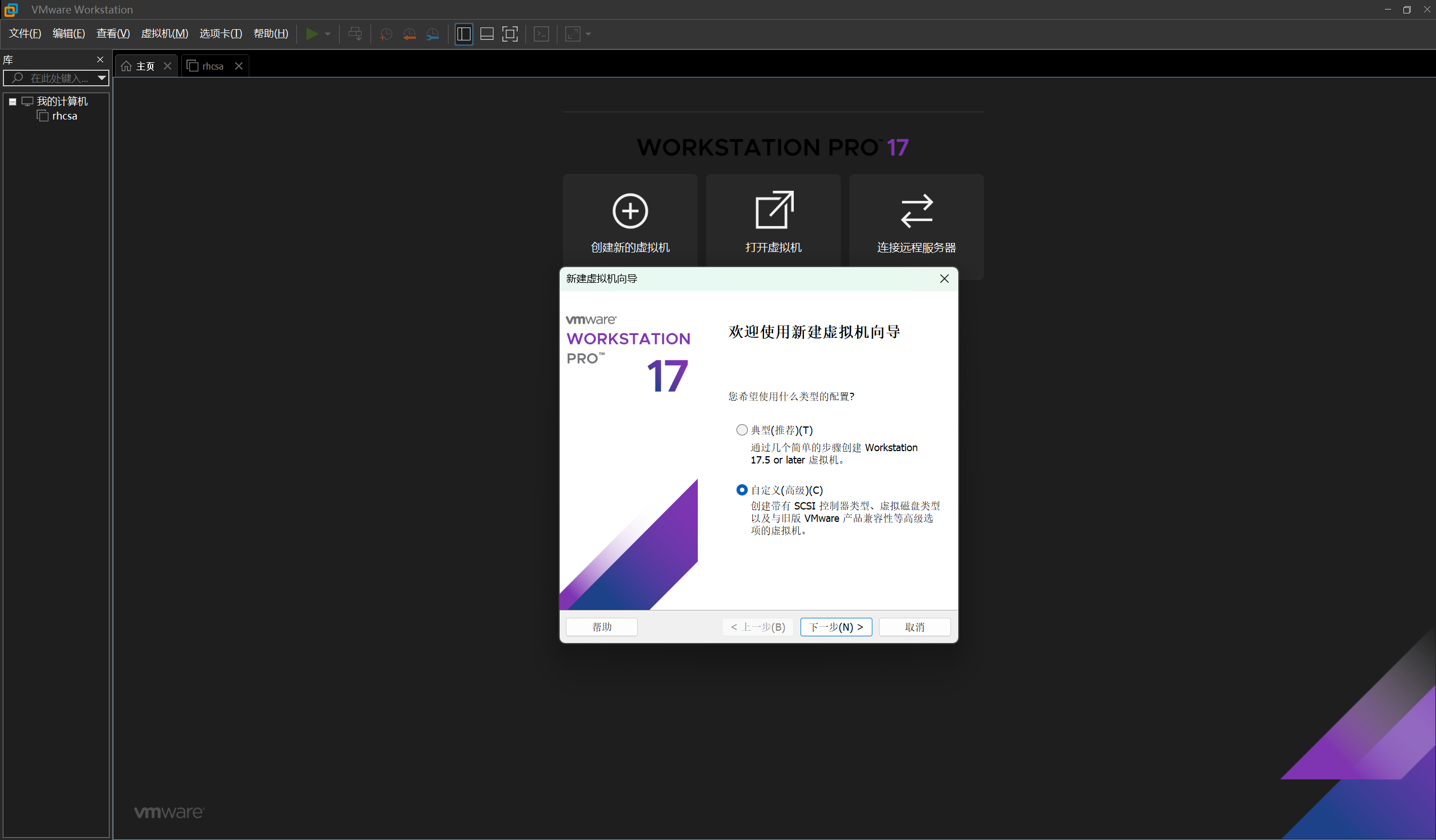Open the Stretch Guest dropdown arrow
The image size is (1436, 840).
pyautogui.click(x=588, y=34)
